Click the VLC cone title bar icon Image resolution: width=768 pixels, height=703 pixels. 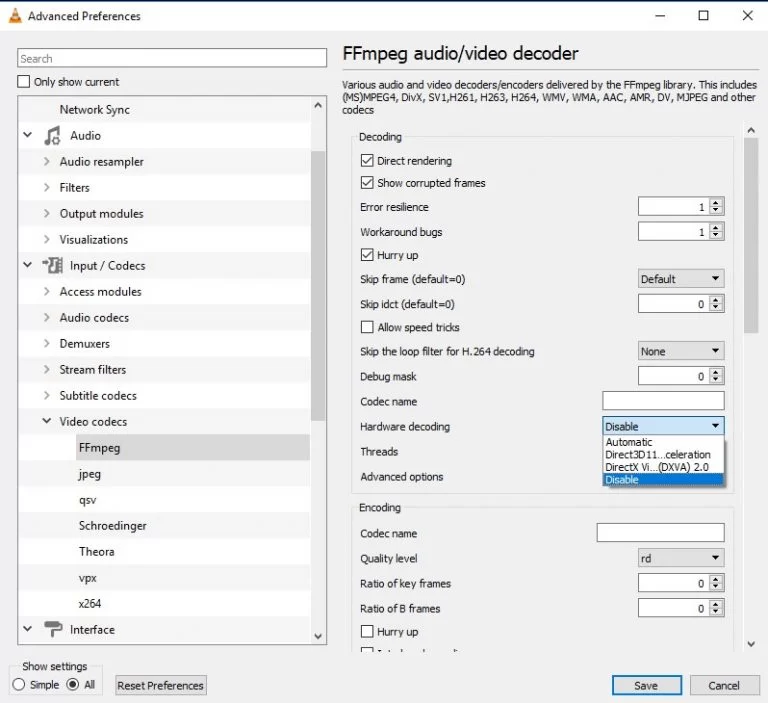[x=14, y=16]
